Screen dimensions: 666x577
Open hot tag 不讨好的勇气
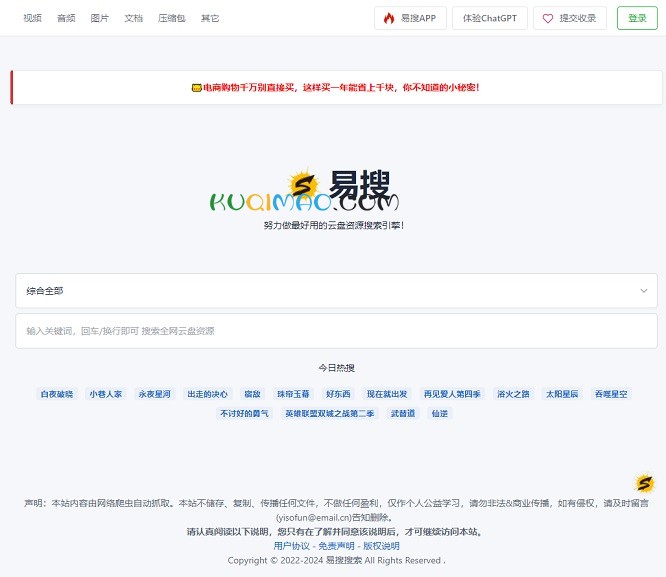244,413
